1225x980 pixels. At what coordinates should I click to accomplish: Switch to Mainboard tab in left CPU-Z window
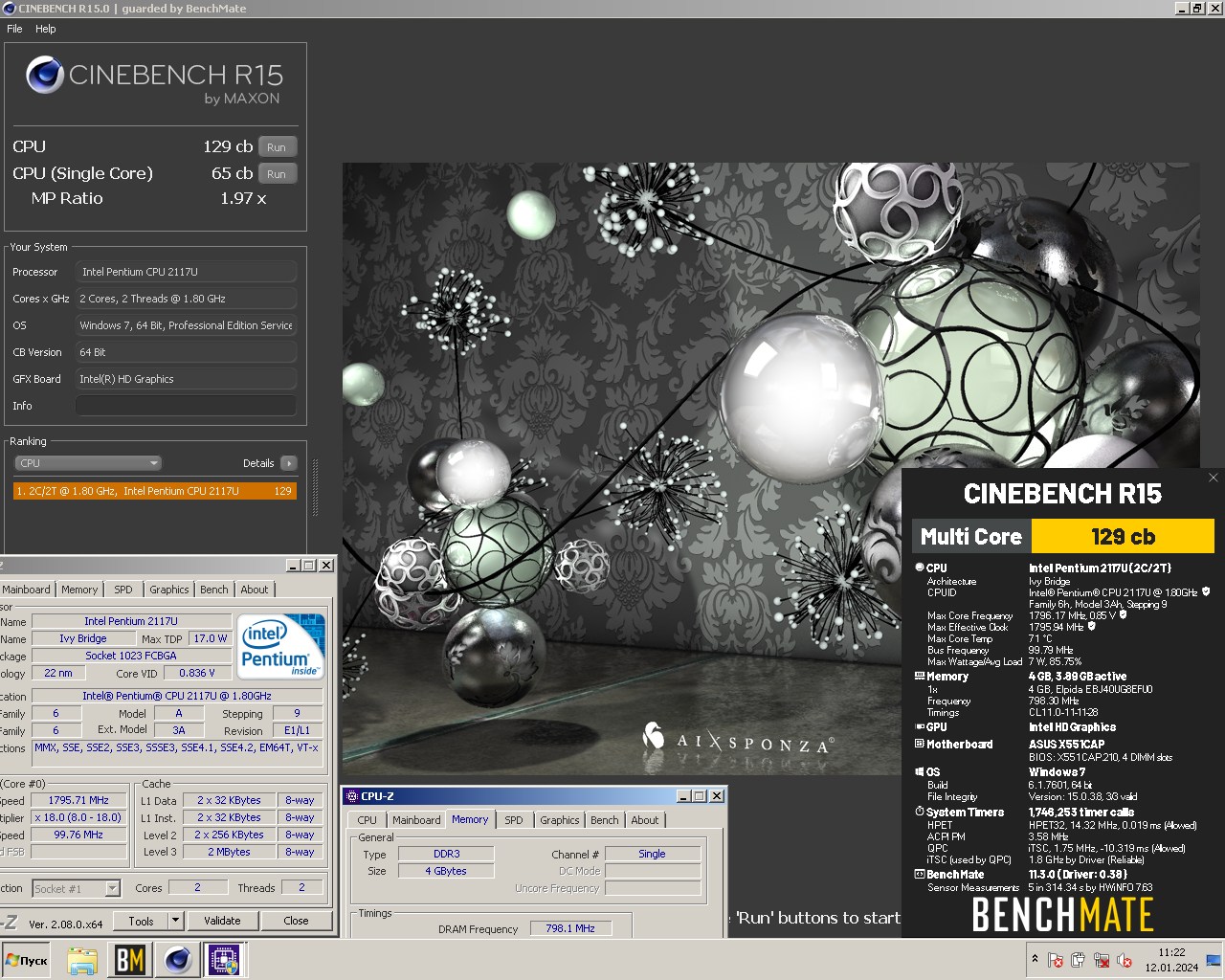coord(26,590)
